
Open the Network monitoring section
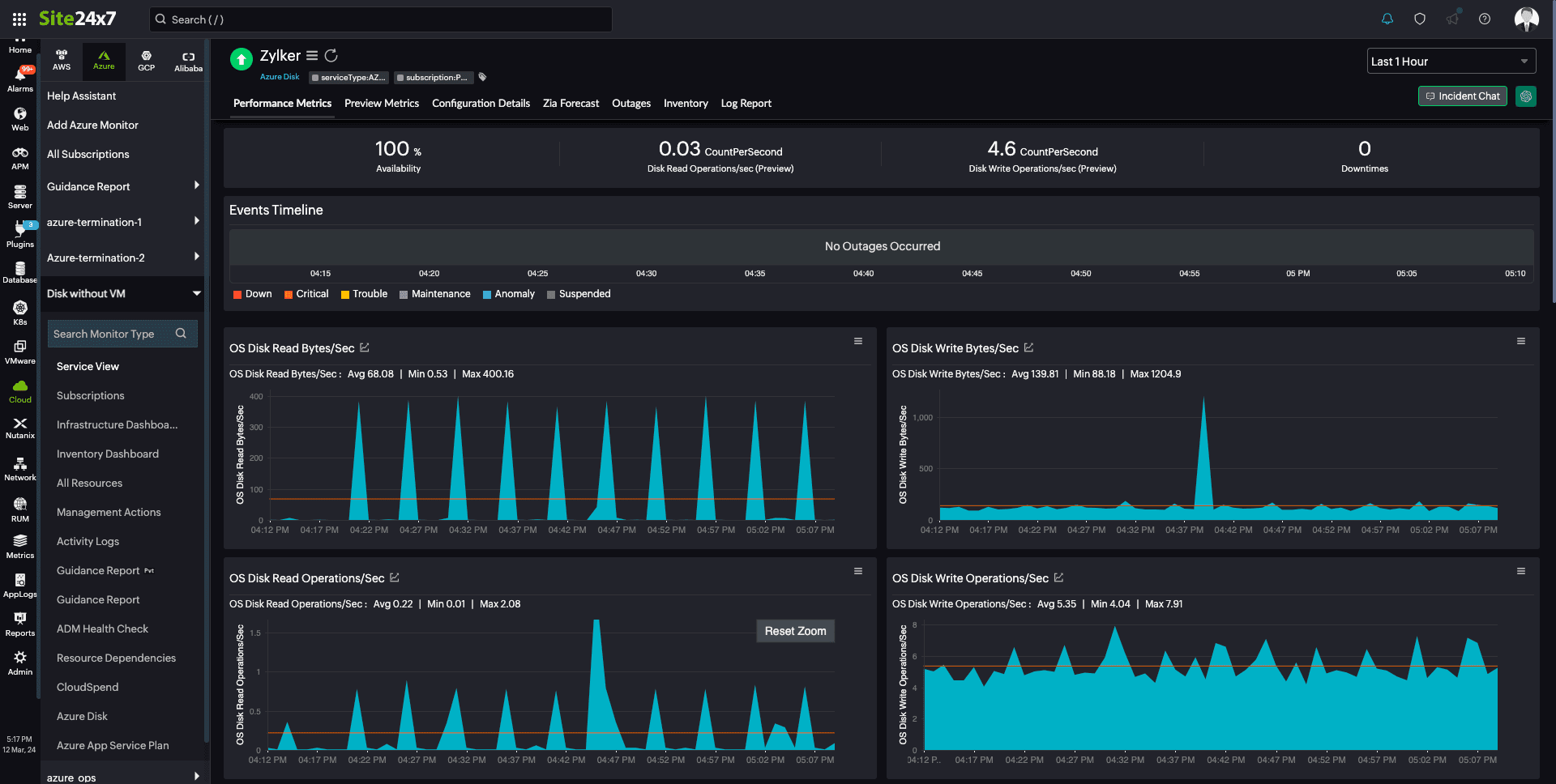pyautogui.click(x=19, y=467)
